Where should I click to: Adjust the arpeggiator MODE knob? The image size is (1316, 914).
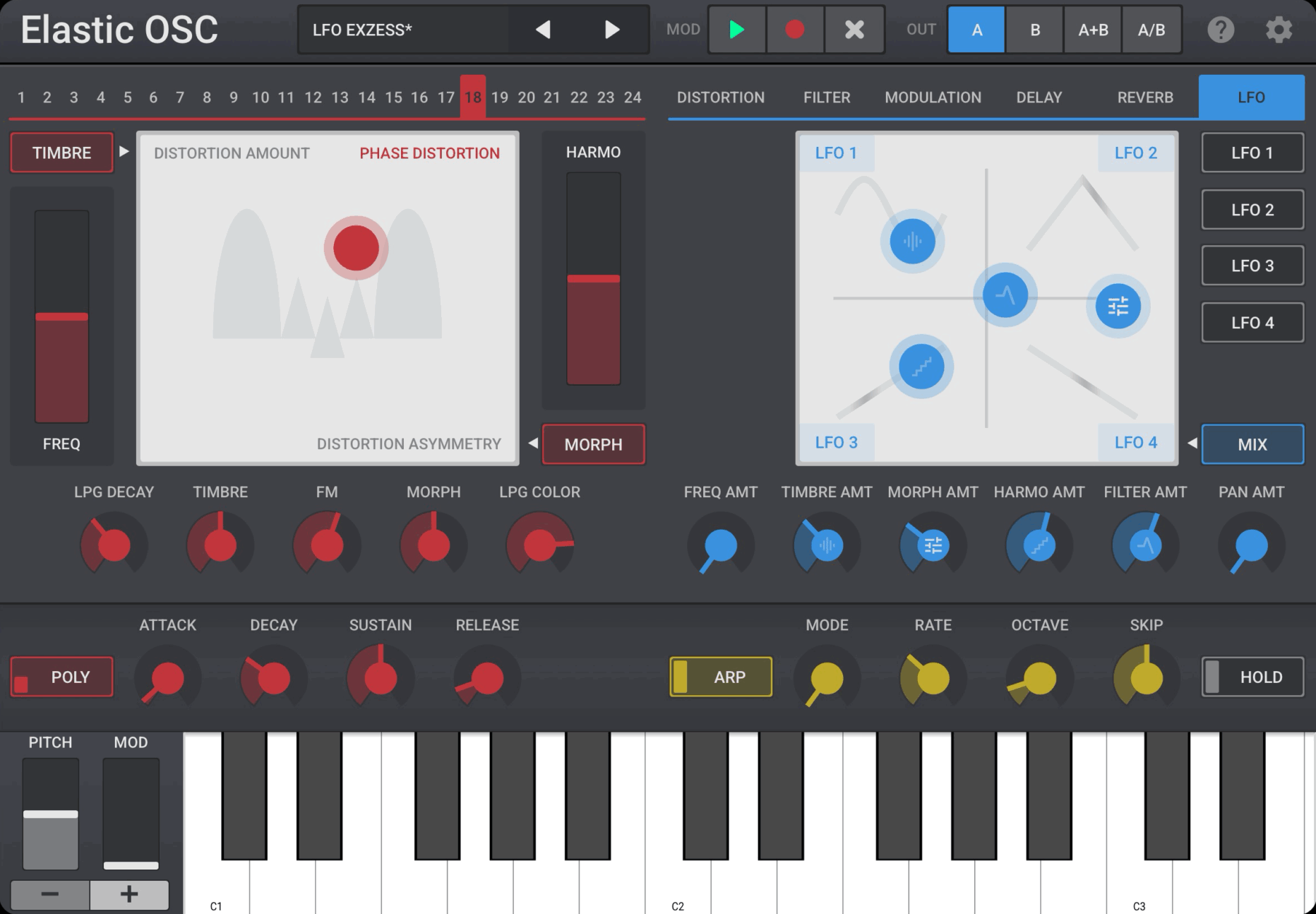(827, 678)
